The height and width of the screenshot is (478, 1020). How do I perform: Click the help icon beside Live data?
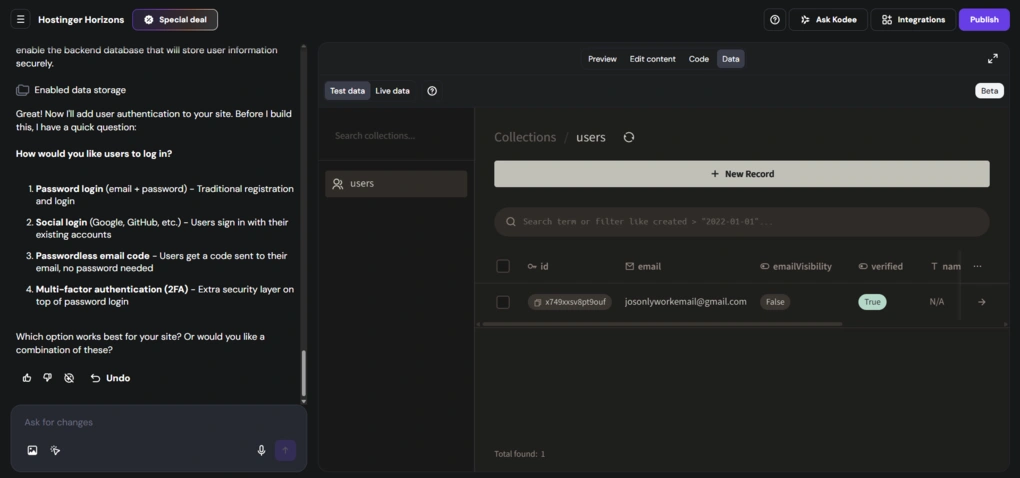tap(432, 91)
